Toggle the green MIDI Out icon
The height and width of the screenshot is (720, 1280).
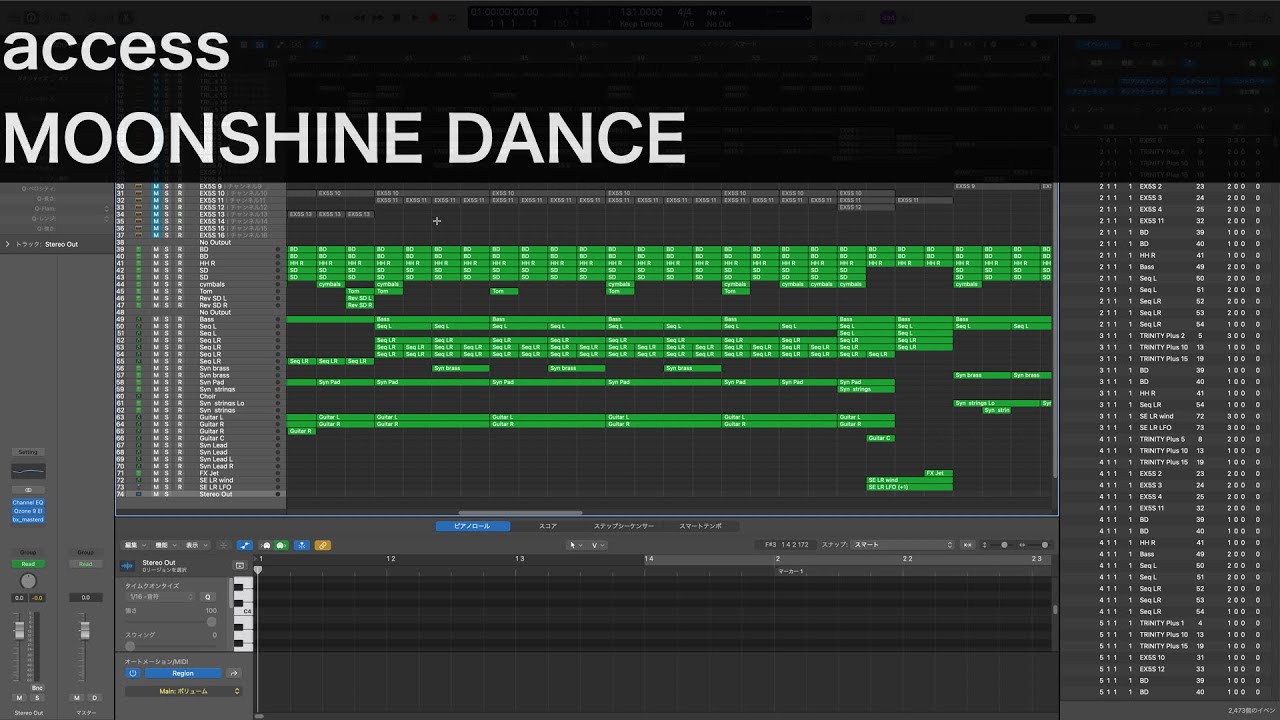coord(281,545)
